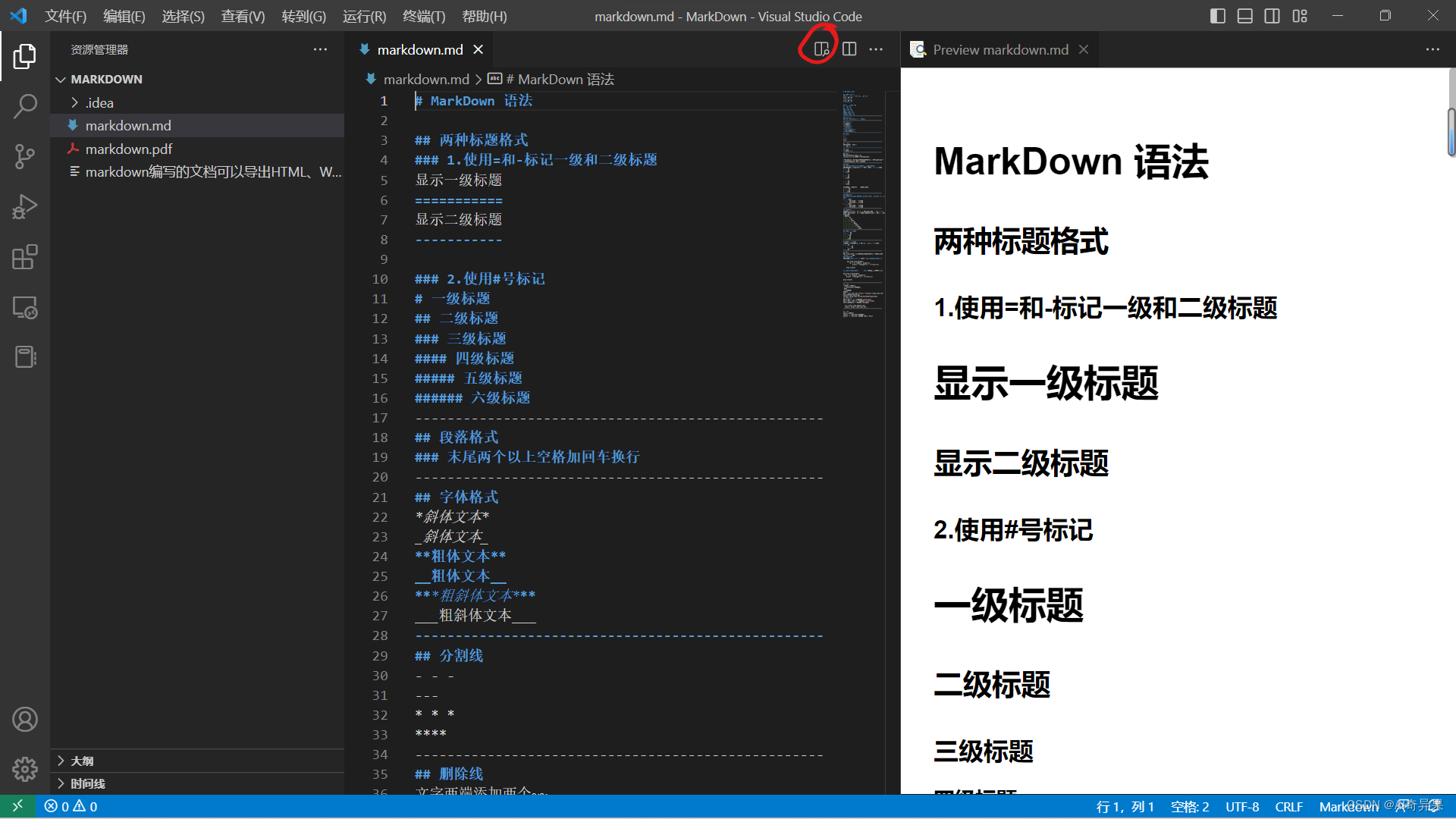Open markdown preview to the side
Viewport: 1456px width, 819px height.
click(x=821, y=49)
